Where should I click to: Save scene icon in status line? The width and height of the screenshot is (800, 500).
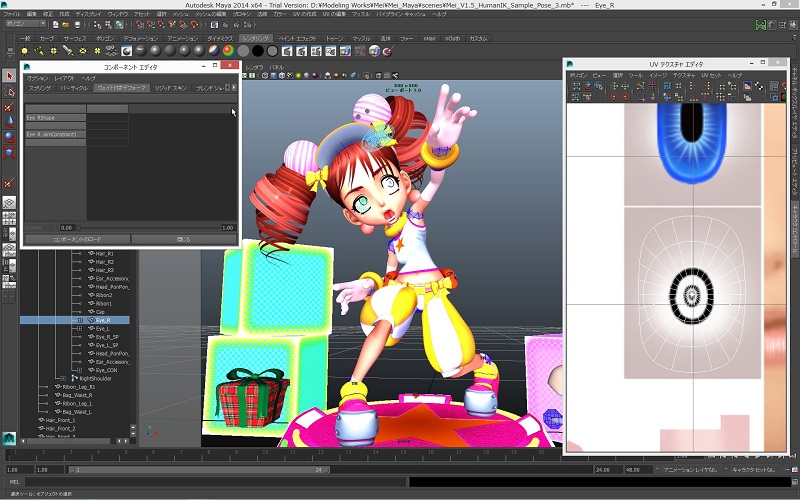coord(77,24)
